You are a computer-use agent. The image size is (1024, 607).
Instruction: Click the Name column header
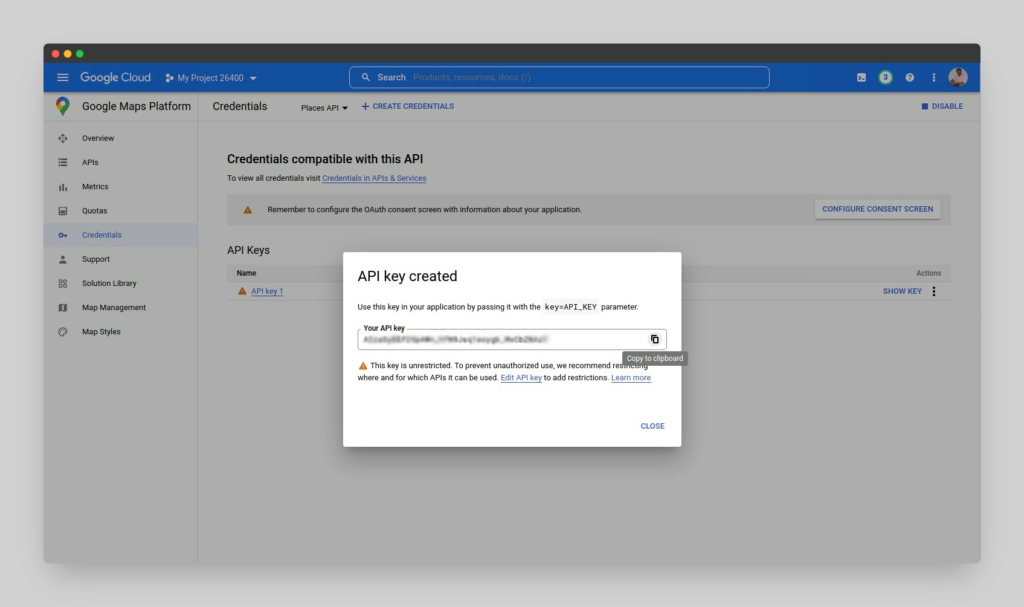coord(246,273)
